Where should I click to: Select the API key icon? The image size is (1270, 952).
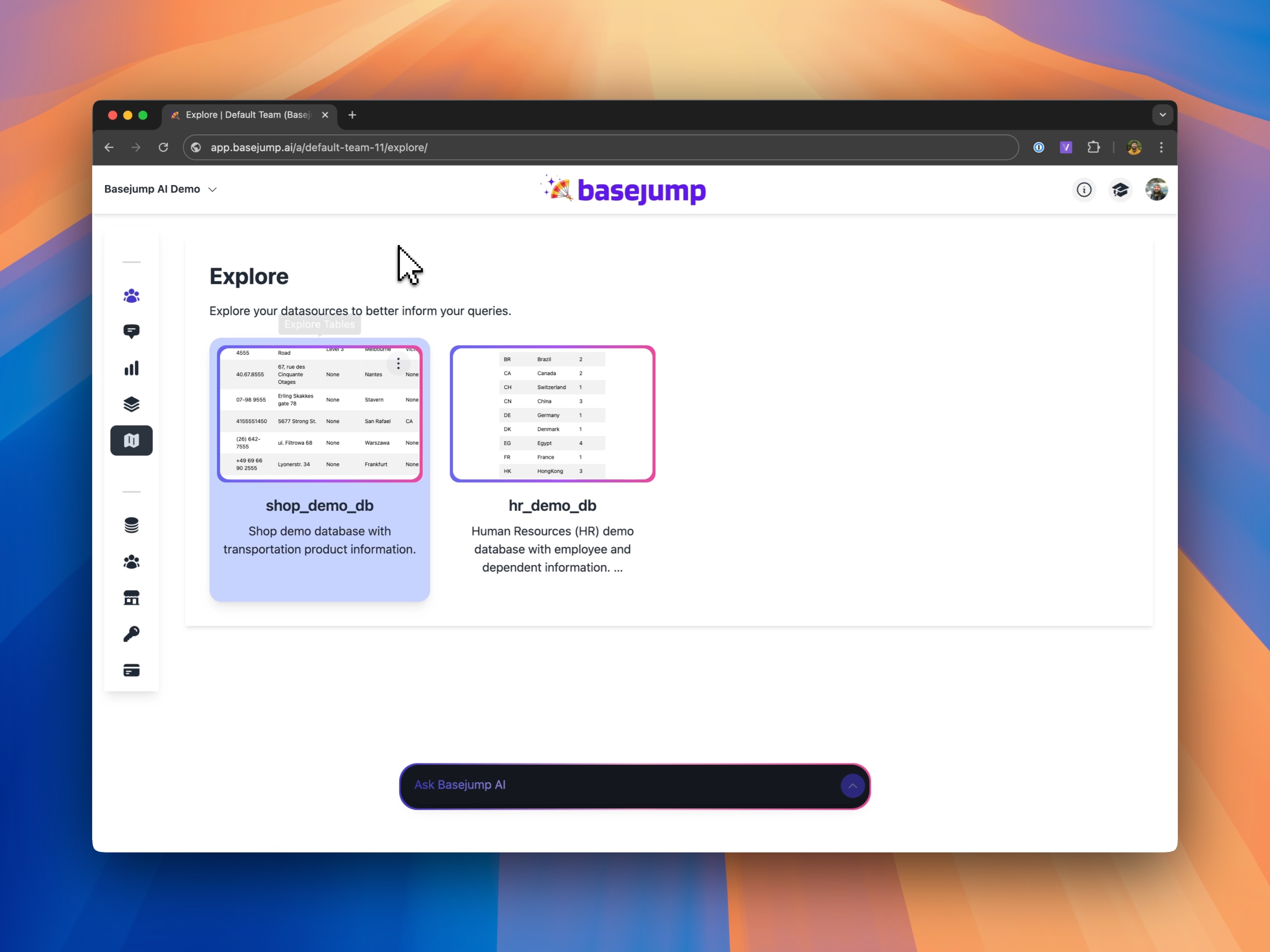[131, 633]
